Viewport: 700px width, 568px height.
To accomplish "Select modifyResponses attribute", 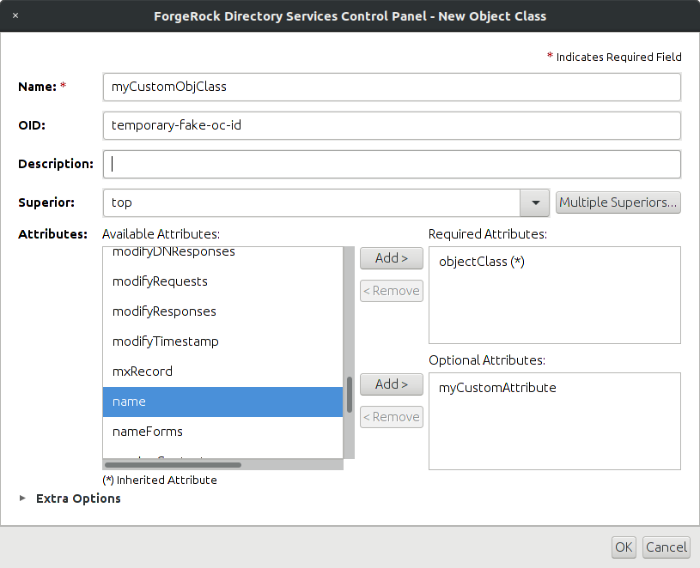I will [x=223, y=312].
